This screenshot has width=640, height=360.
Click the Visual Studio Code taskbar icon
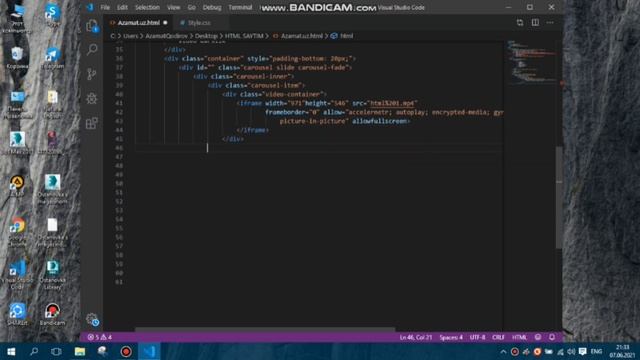click(149, 351)
